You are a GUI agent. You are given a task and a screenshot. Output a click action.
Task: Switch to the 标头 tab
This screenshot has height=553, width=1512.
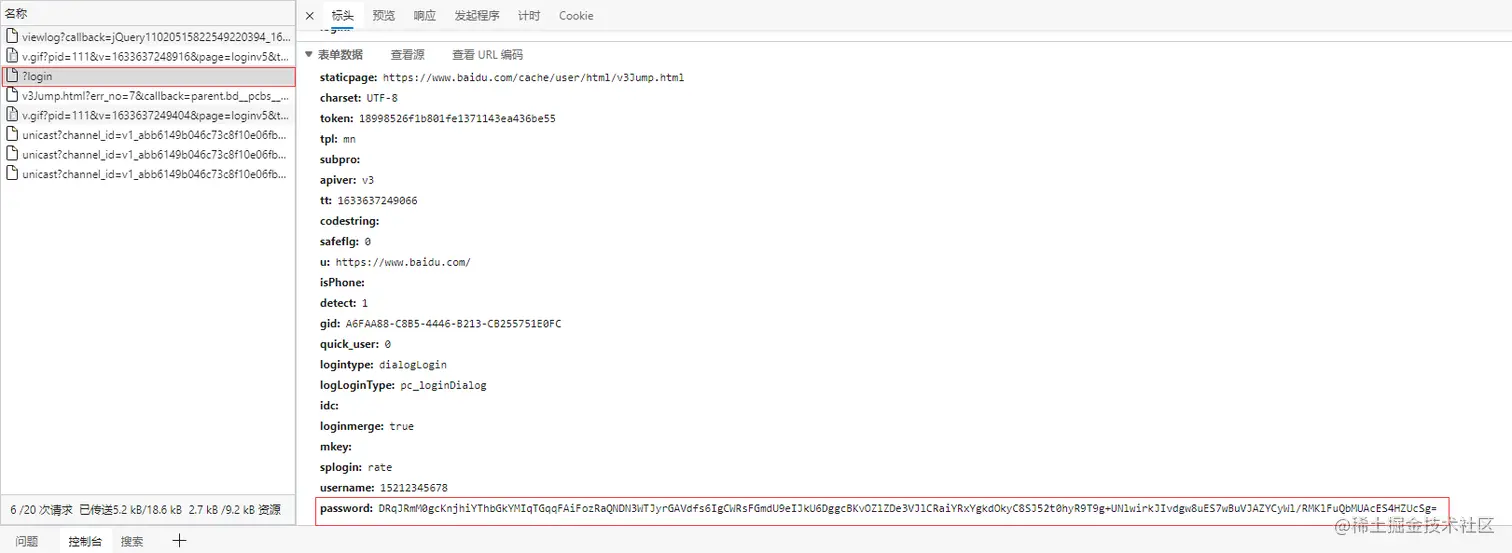pos(342,16)
